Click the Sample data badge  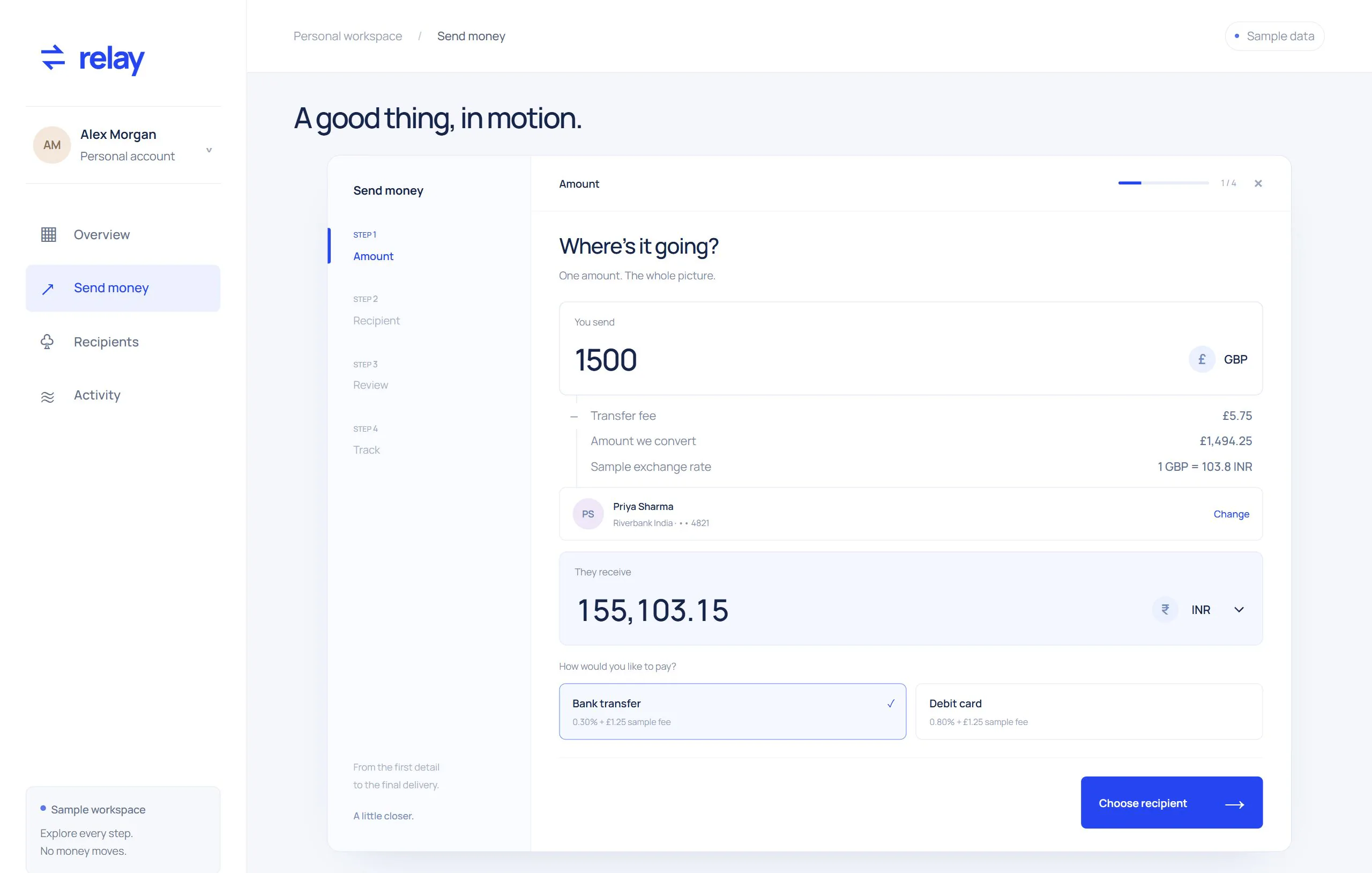pyautogui.click(x=1274, y=36)
